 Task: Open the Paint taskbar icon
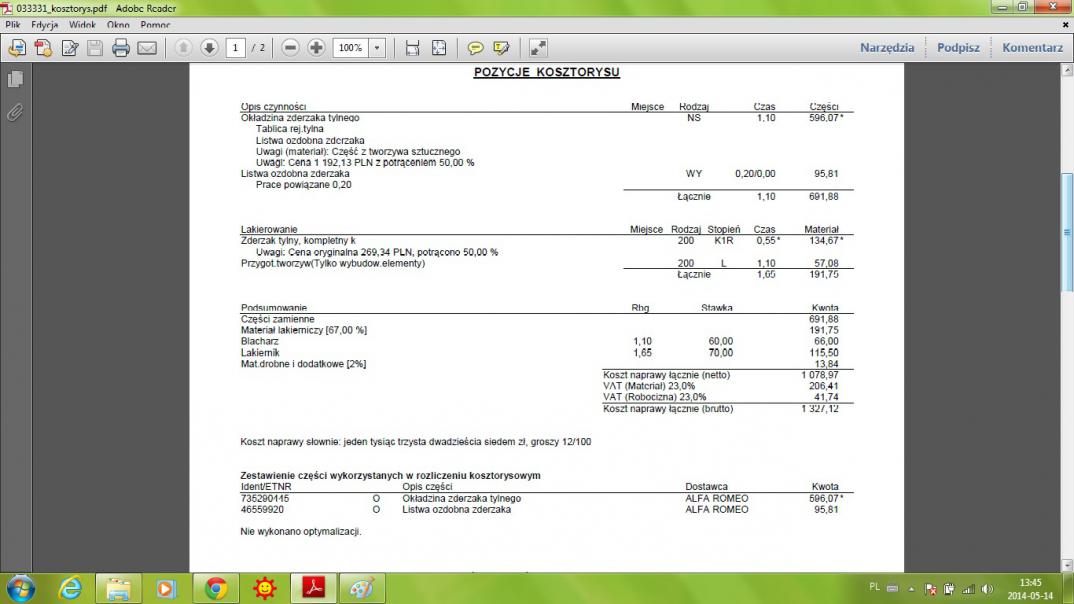point(362,588)
